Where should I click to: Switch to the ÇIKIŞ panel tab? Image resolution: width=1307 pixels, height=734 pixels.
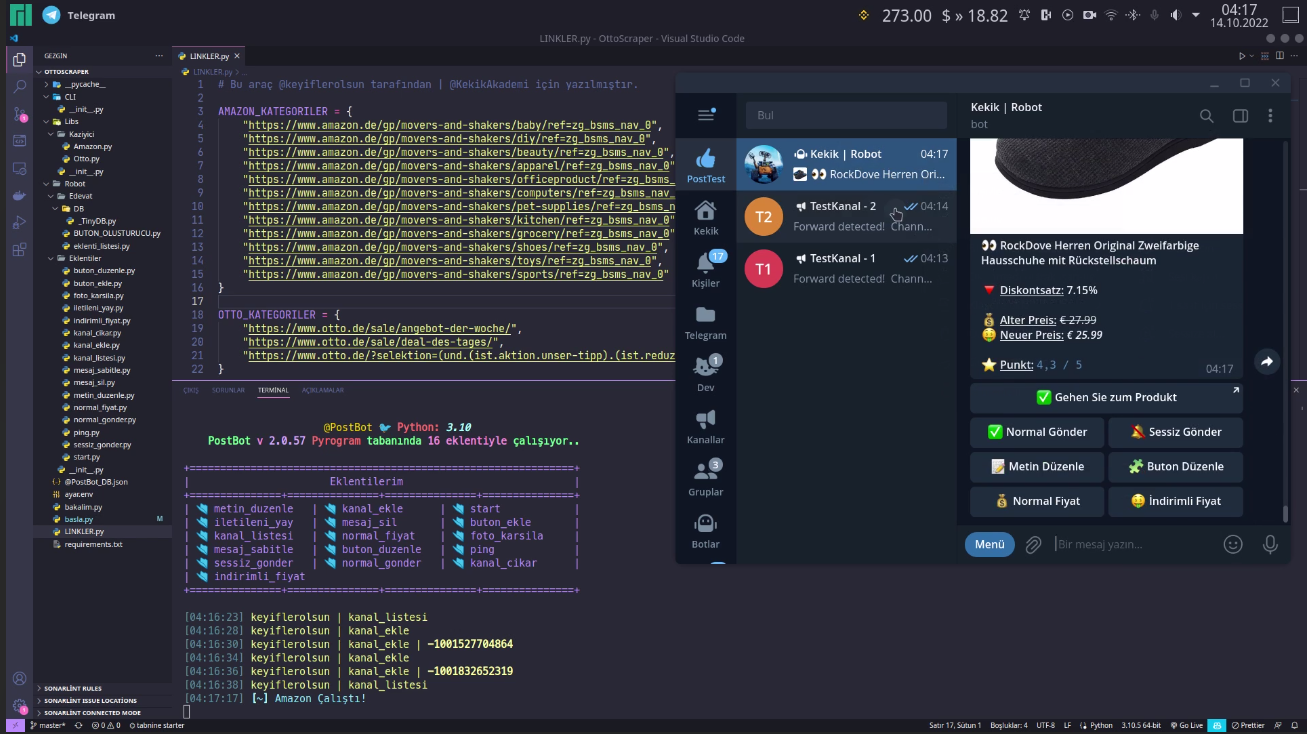point(190,390)
